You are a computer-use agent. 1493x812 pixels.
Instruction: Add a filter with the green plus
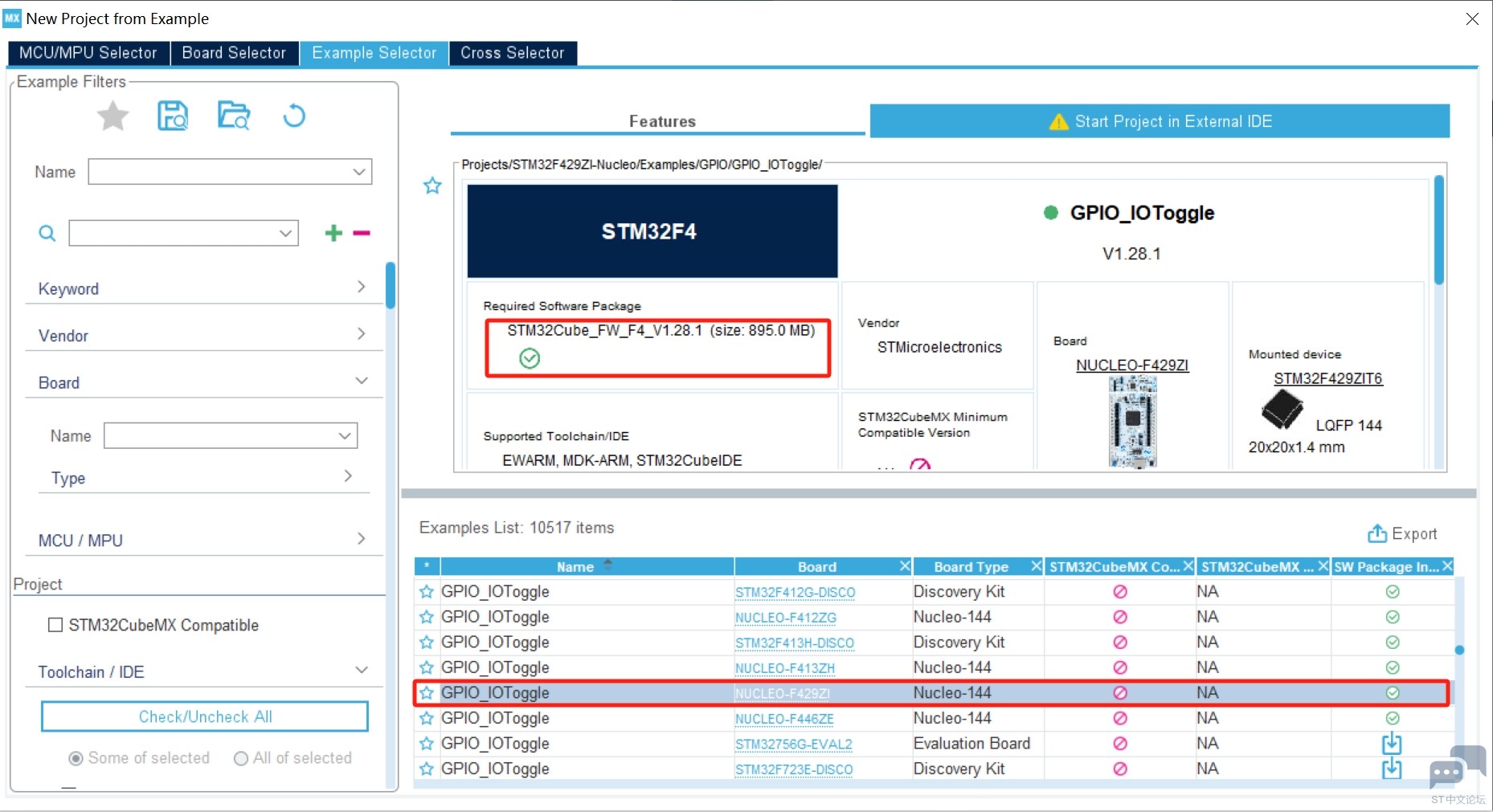(333, 233)
